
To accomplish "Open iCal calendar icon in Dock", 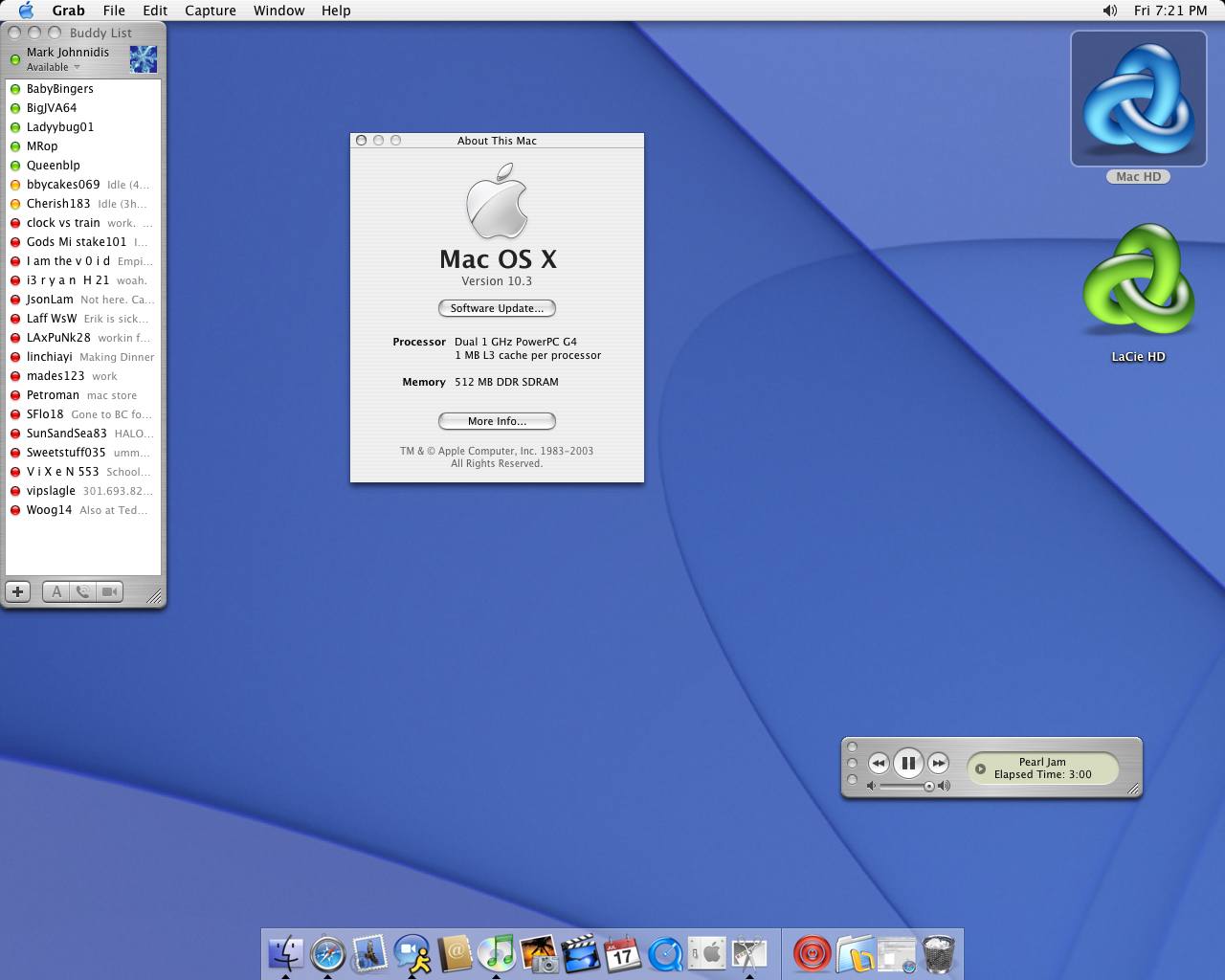I will 622,952.
